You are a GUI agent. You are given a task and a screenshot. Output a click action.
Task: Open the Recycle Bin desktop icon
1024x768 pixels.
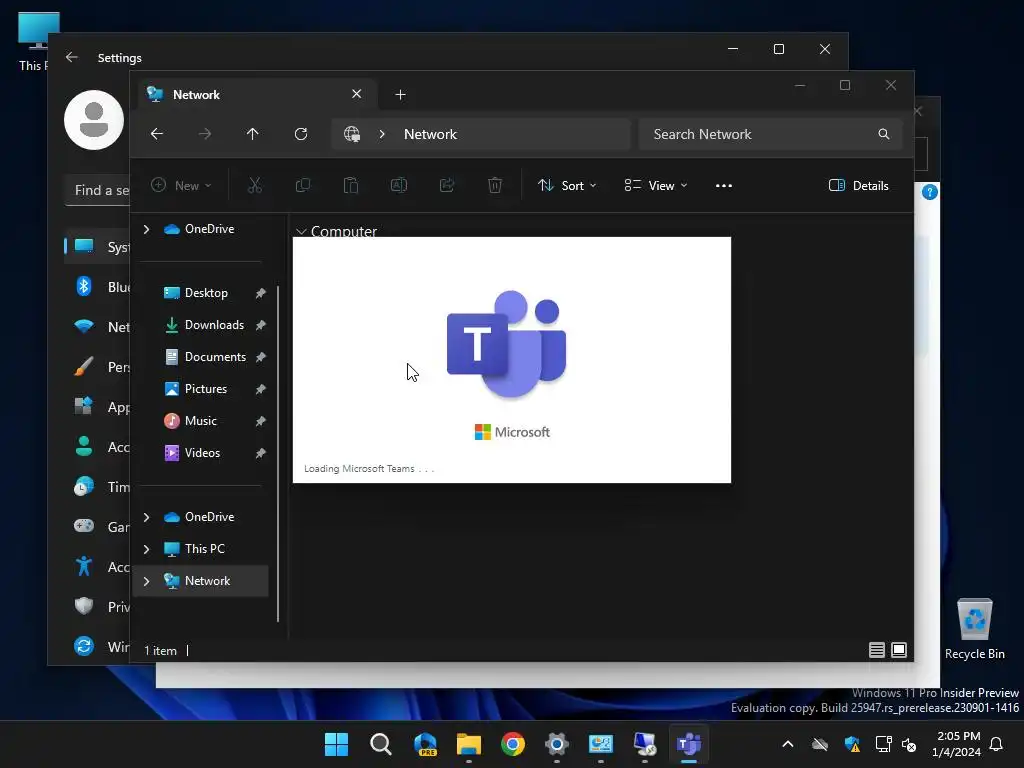(974, 629)
